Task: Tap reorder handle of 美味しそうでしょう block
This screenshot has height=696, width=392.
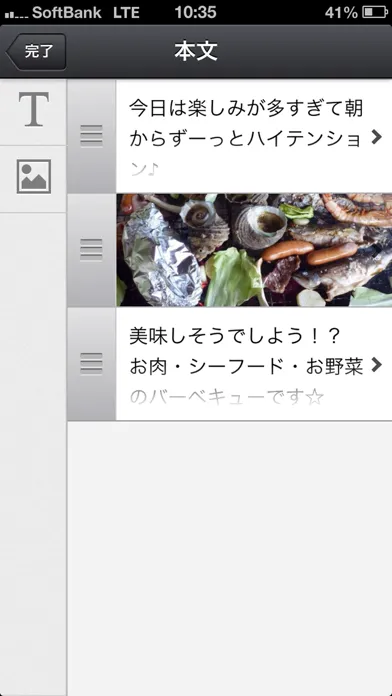Action: (91, 364)
